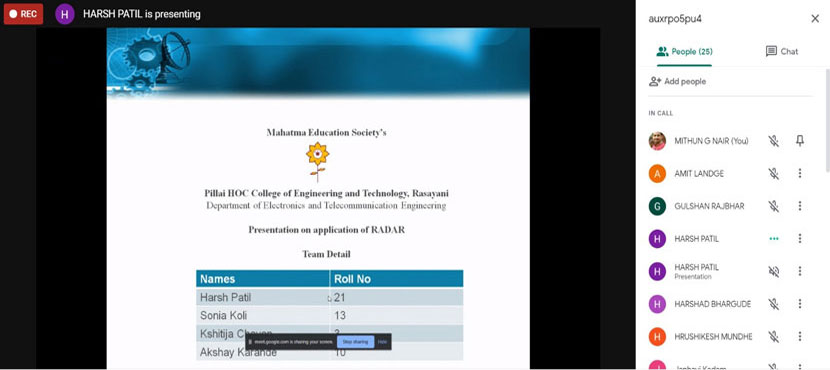Click Add people
This screenshot has width=830, height=370.
(677, 82)
